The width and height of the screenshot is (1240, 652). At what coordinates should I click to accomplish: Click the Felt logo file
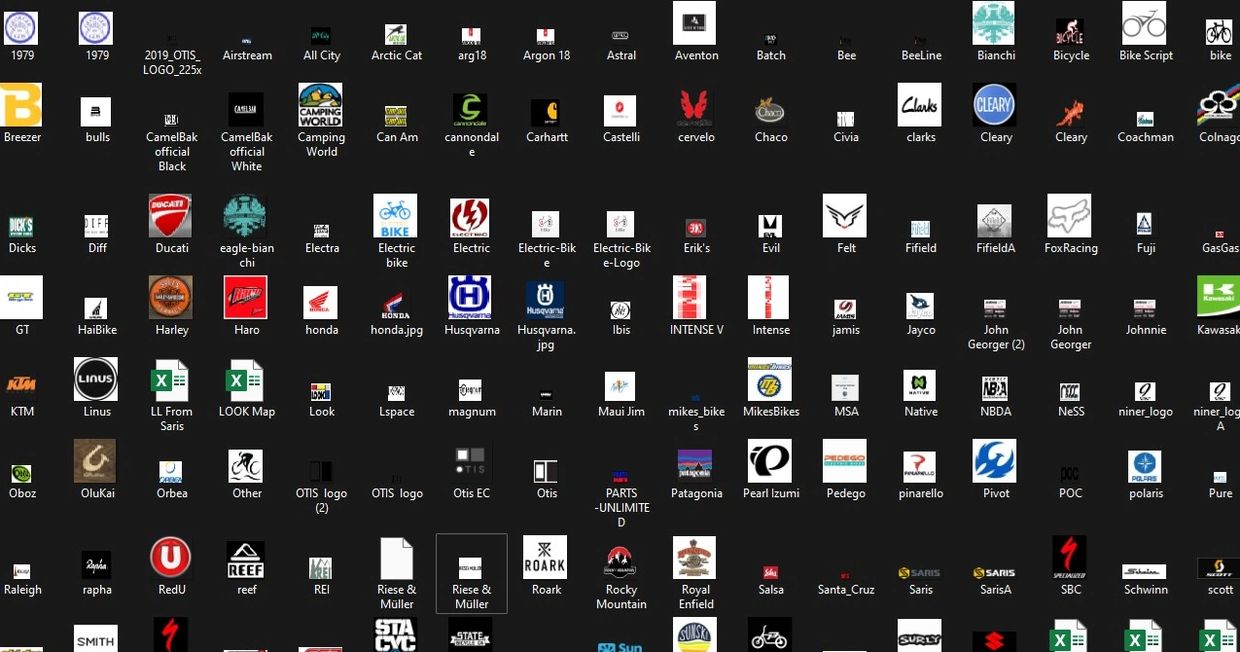[845, 216]
